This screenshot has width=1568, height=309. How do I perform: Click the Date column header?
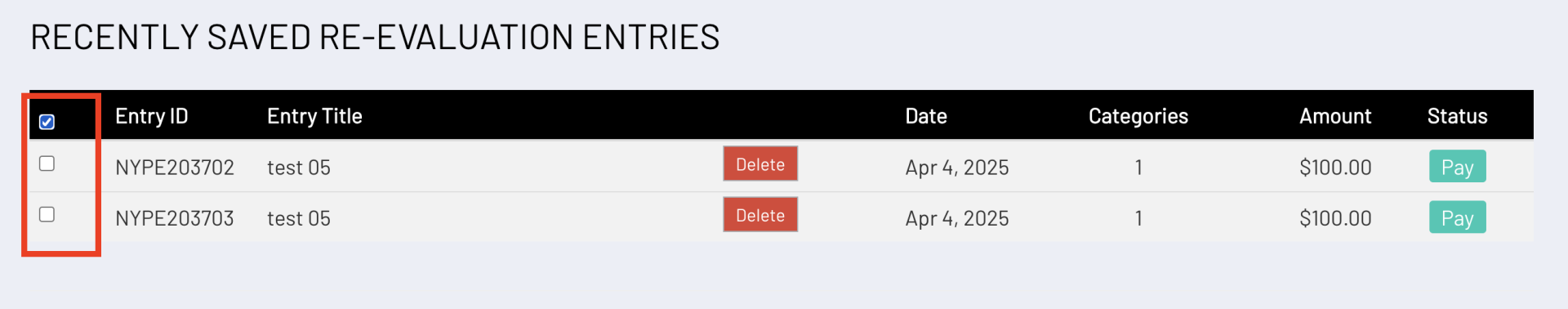click(926, 116)
